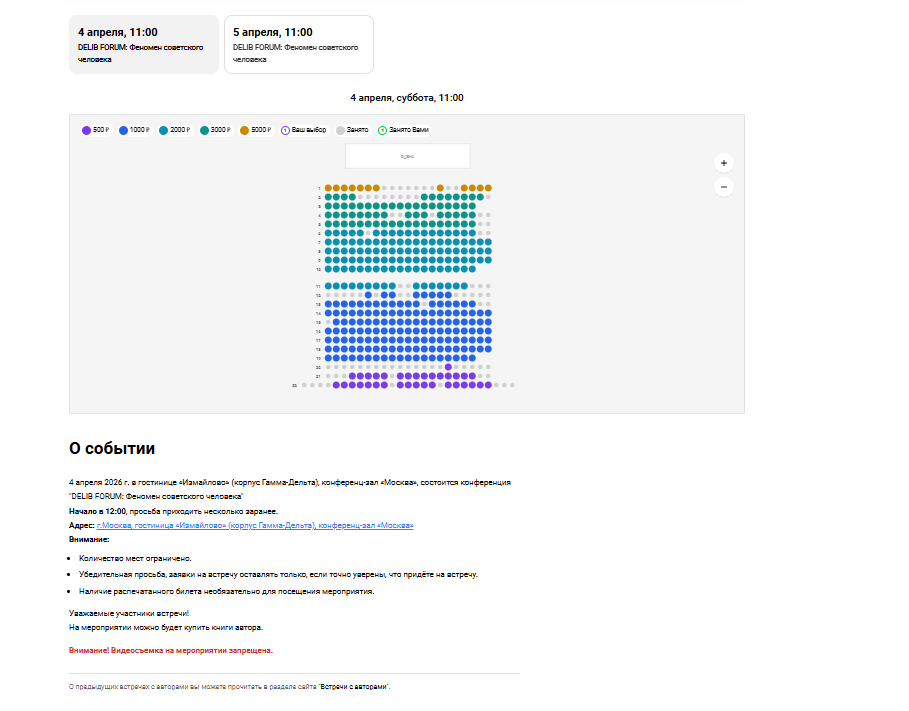Click the Наличие распечатанного билета bullet

227,592
